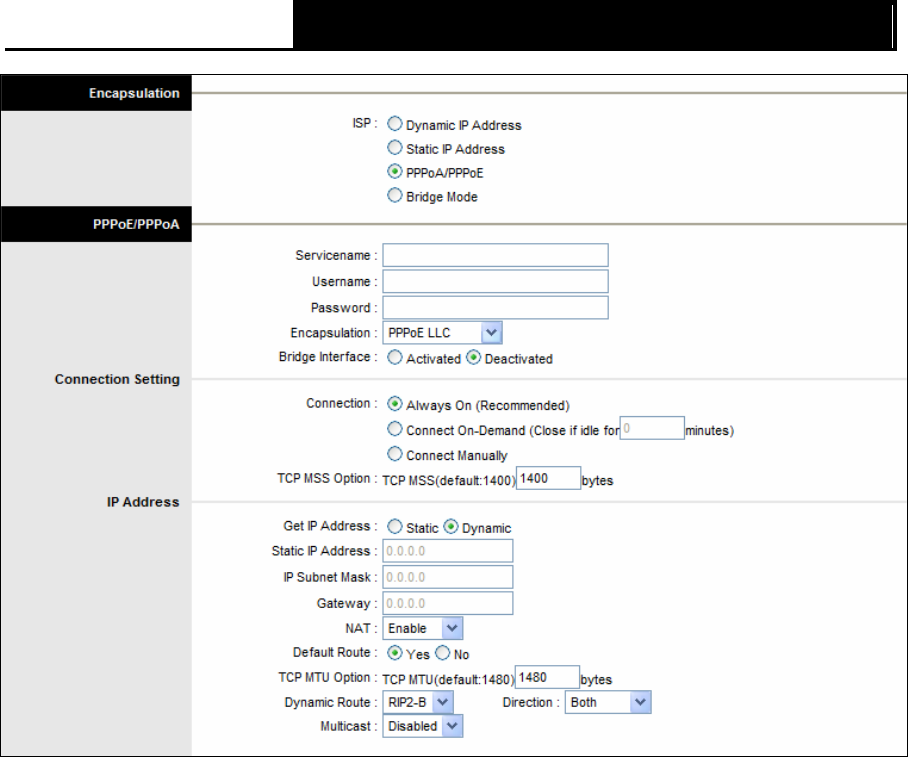Viewport: 908px width, 757px height.
Task: Click the IP Address section label
Action: pos(143,502)
